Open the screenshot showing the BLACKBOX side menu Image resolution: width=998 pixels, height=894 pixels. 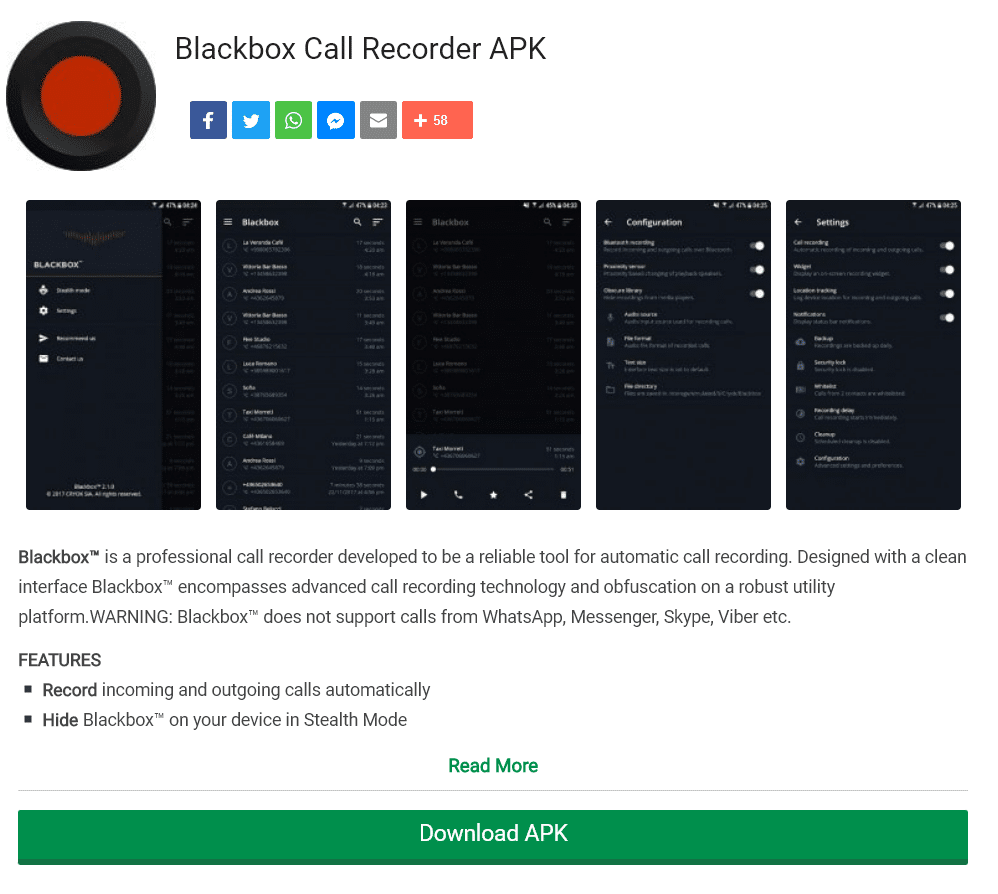pos(113,355)
